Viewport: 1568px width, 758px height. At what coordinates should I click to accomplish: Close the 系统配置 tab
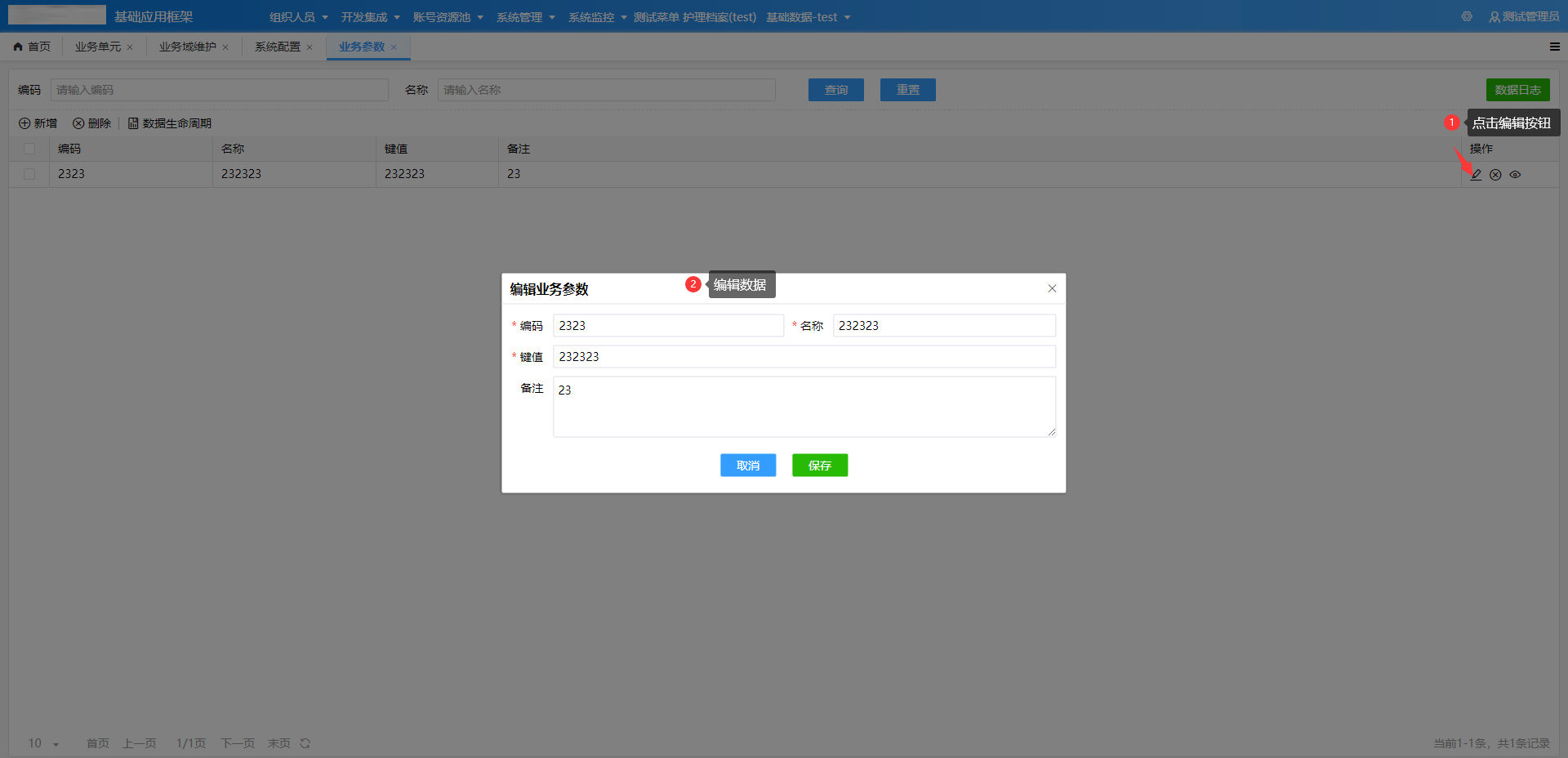click(x=310, y=47)
